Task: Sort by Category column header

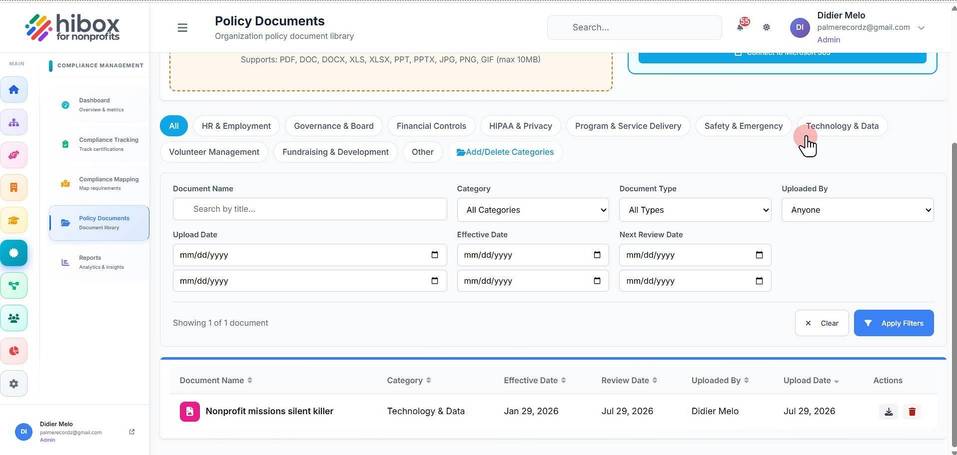Action: [x=408, y=380]
